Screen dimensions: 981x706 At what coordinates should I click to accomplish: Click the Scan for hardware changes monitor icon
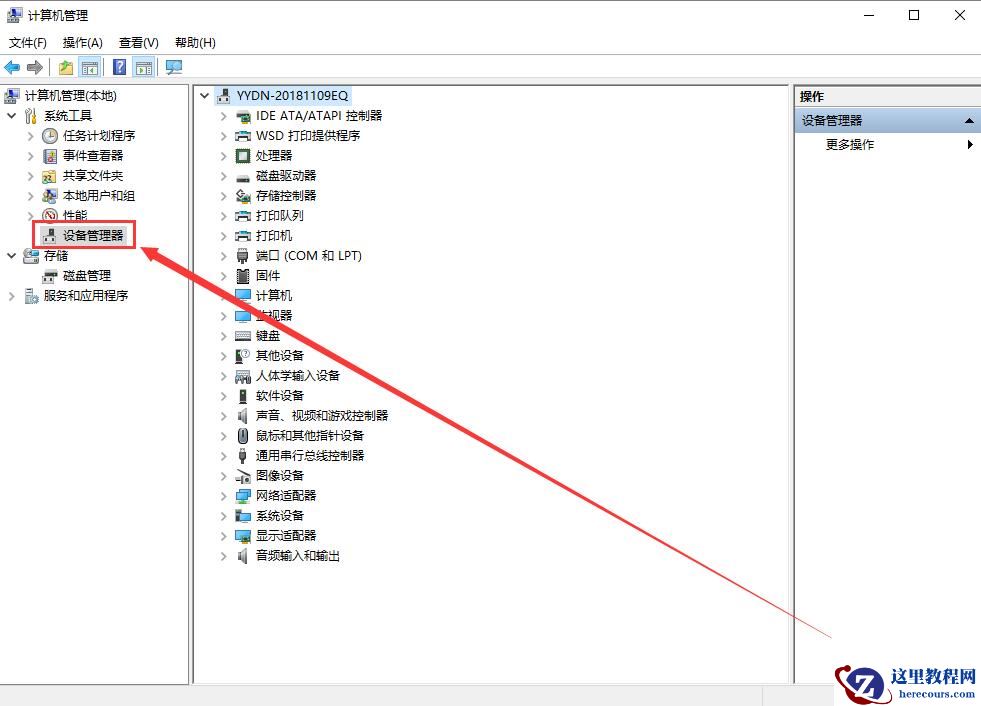174,67
